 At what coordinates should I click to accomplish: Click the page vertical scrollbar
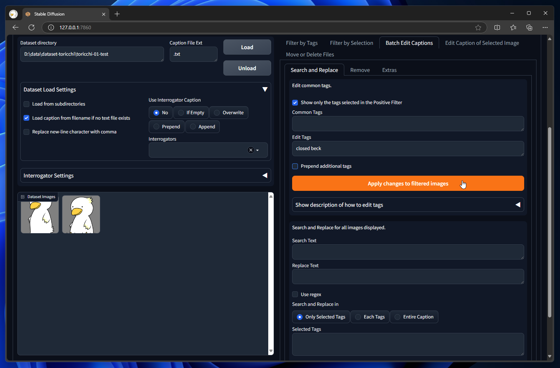pyautogui.click(x=549, y=222)
